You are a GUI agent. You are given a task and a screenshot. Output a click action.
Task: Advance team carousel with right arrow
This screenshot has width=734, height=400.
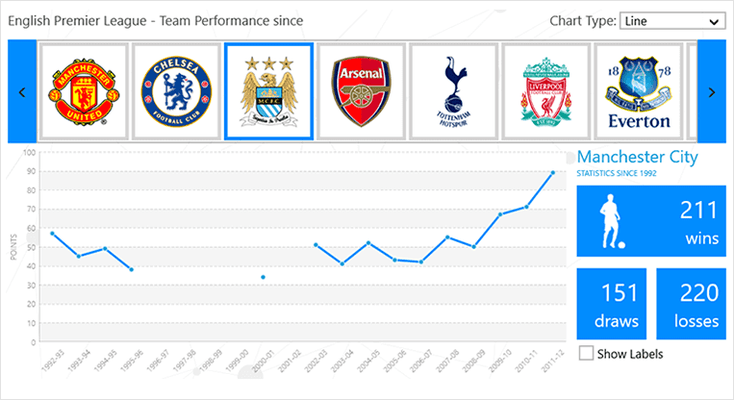[712, 92]
